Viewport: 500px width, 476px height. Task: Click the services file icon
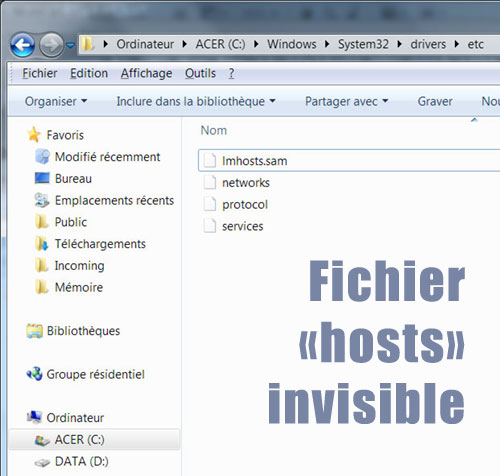click(x=210, y=226)
